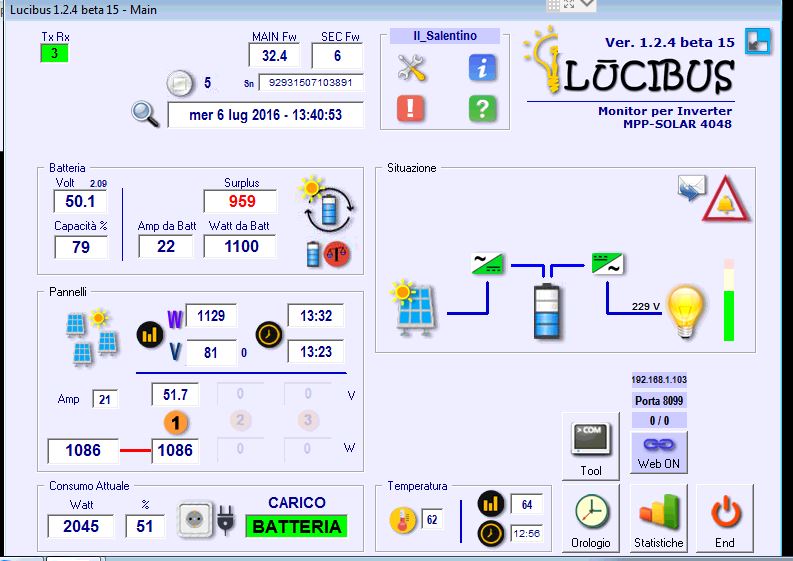Click the left charge converter icon

point(488,264)
